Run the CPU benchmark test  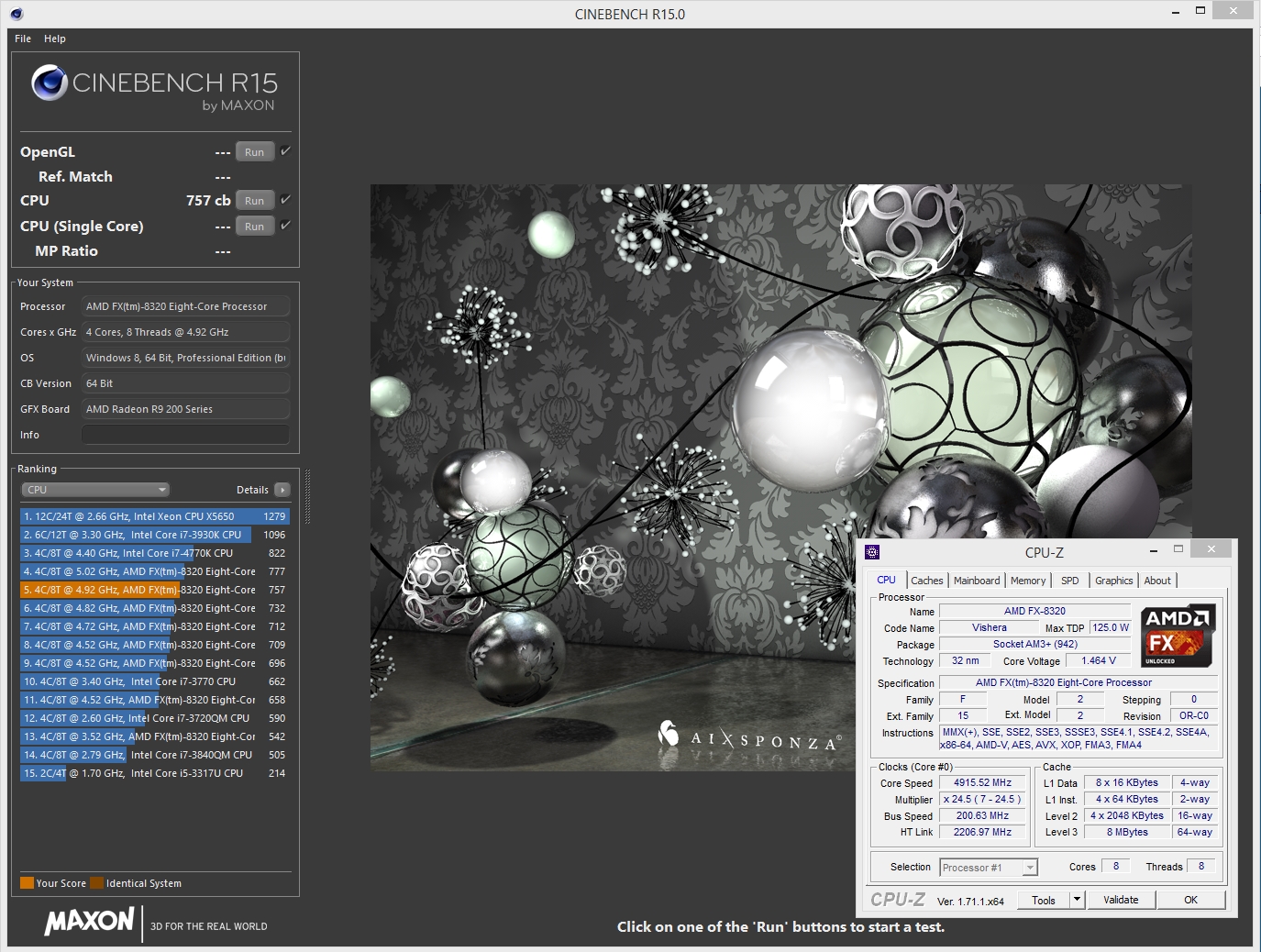(255, 201)
